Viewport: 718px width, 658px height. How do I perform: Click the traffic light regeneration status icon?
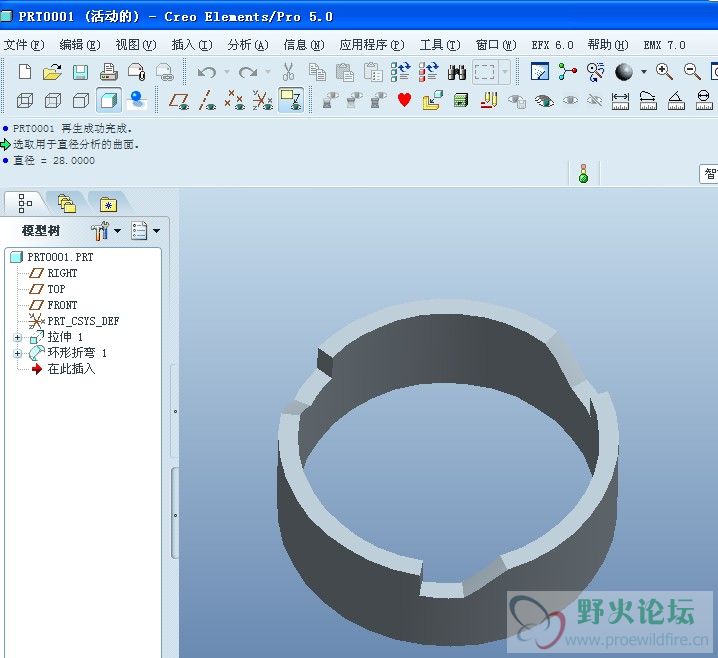583,174
